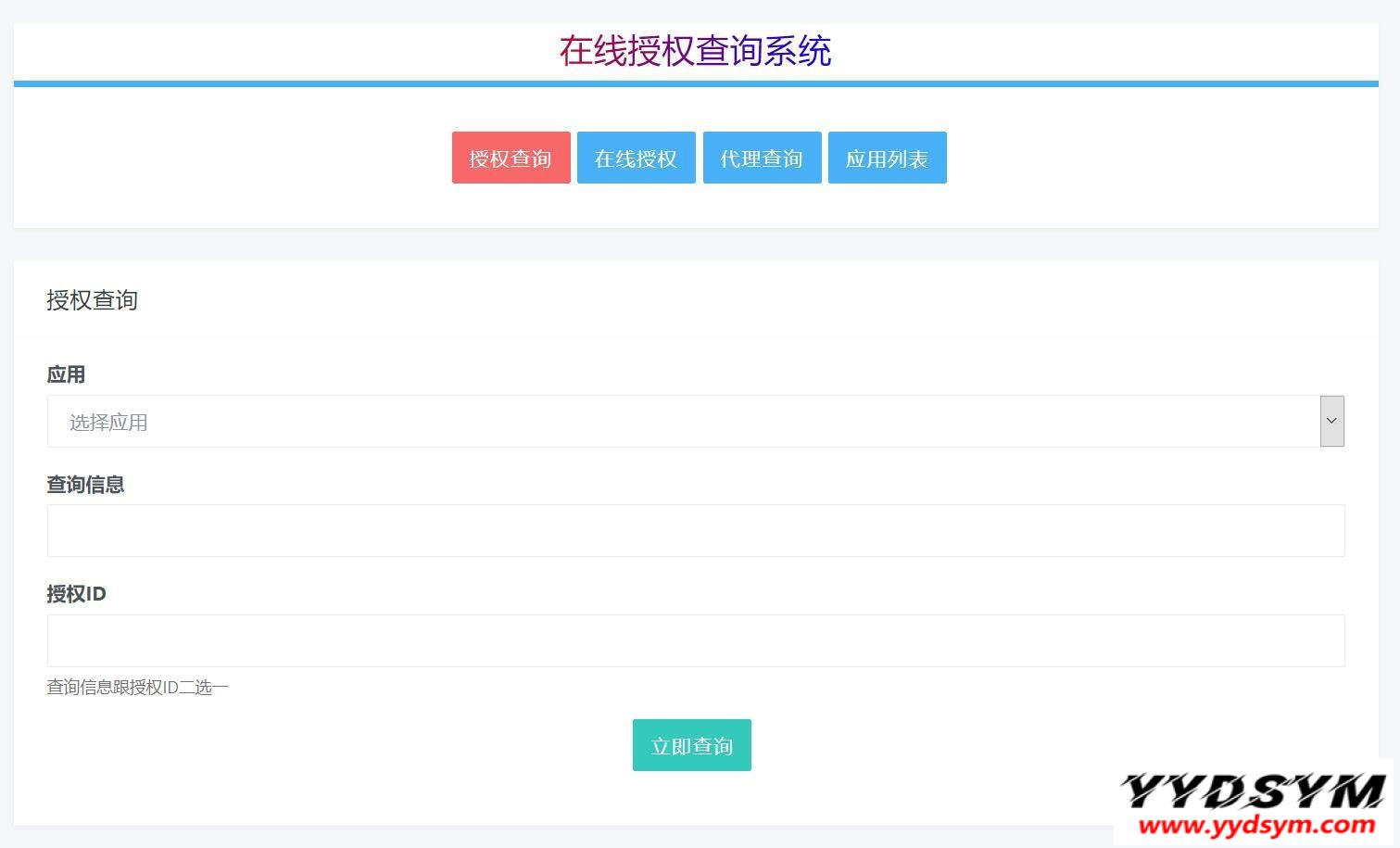This screenshot has width=1400, height=848.
Task: Open the www.yydsym.com link
Action: 1256,825
